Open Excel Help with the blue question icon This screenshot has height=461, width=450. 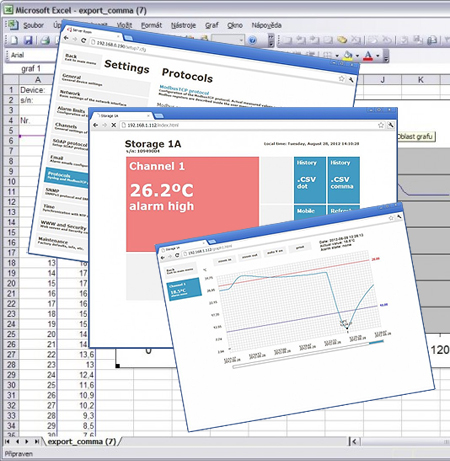(253, 40)
